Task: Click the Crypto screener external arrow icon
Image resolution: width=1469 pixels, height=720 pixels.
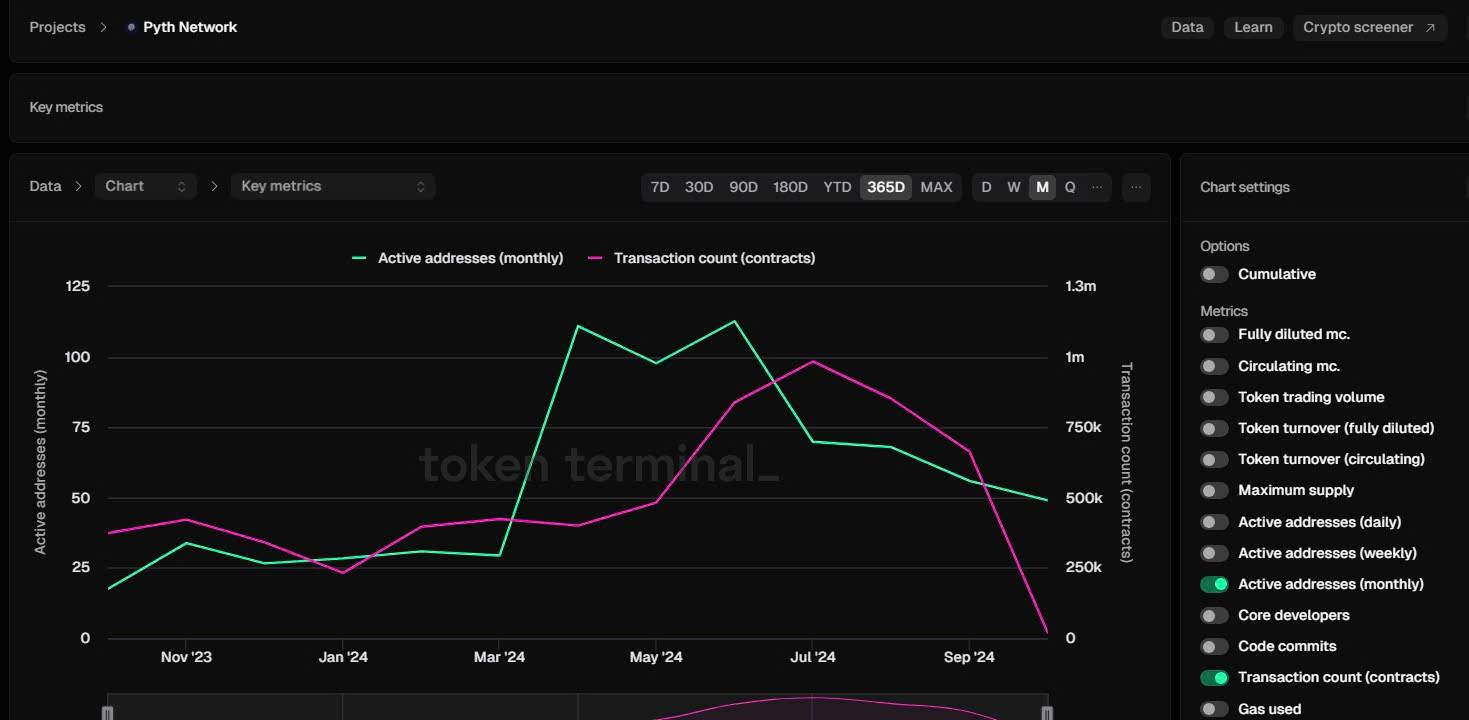Action: tap(1430, 28)
